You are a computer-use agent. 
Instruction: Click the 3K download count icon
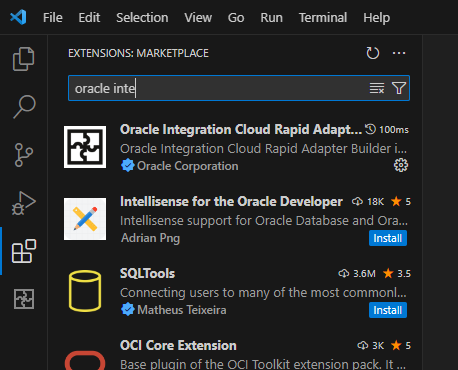pos(363,345)
